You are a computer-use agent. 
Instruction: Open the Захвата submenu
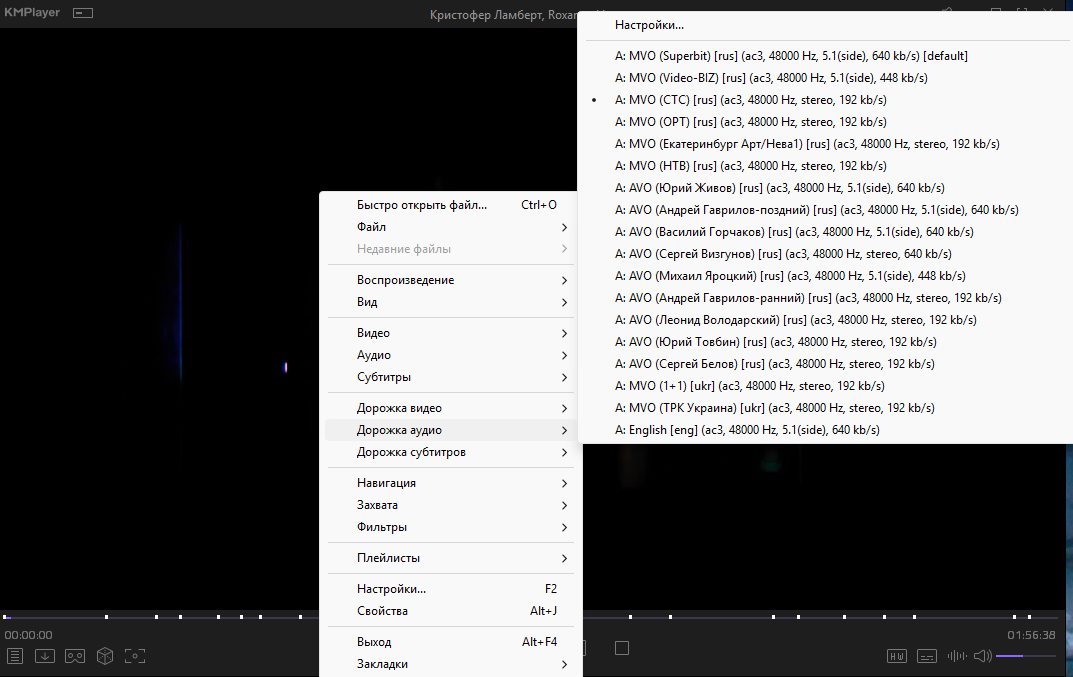pyautogui.click(x=451, y=504)
